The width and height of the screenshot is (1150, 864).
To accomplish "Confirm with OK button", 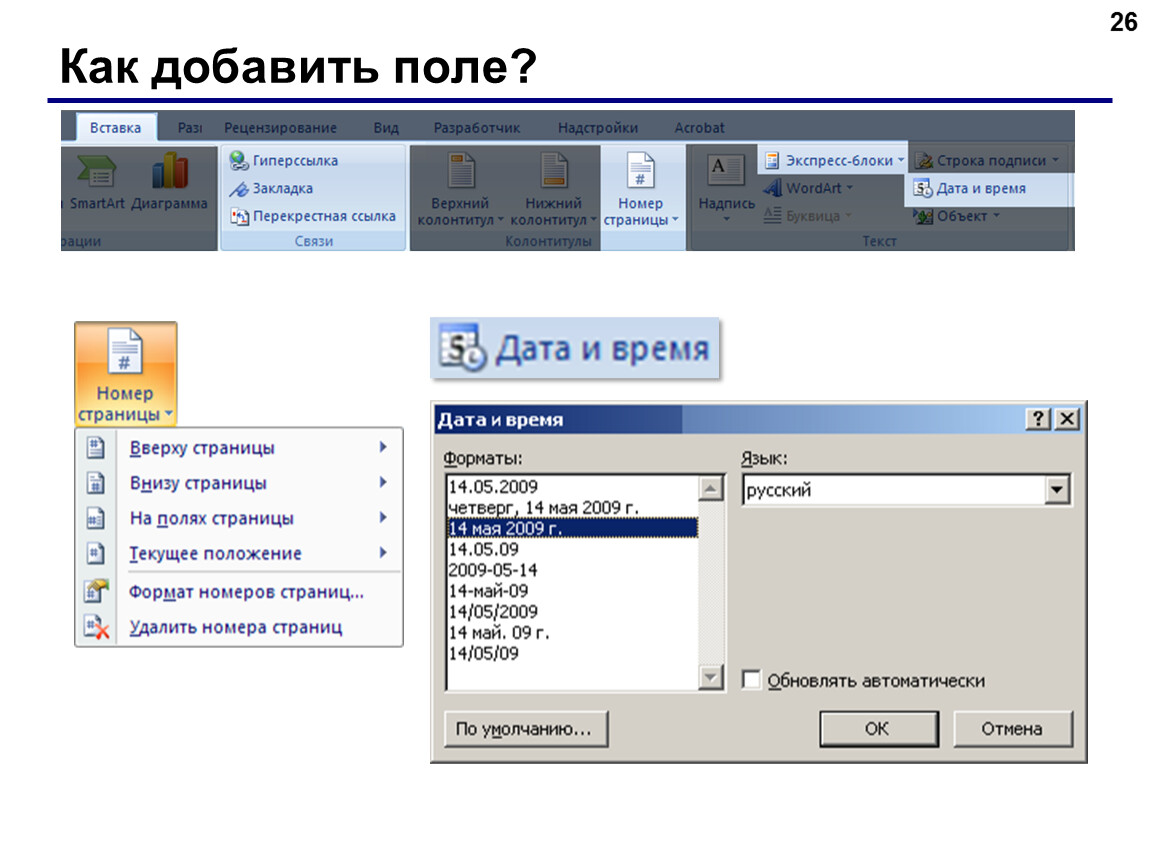I will pyautogui.click(x=879, y=729).
